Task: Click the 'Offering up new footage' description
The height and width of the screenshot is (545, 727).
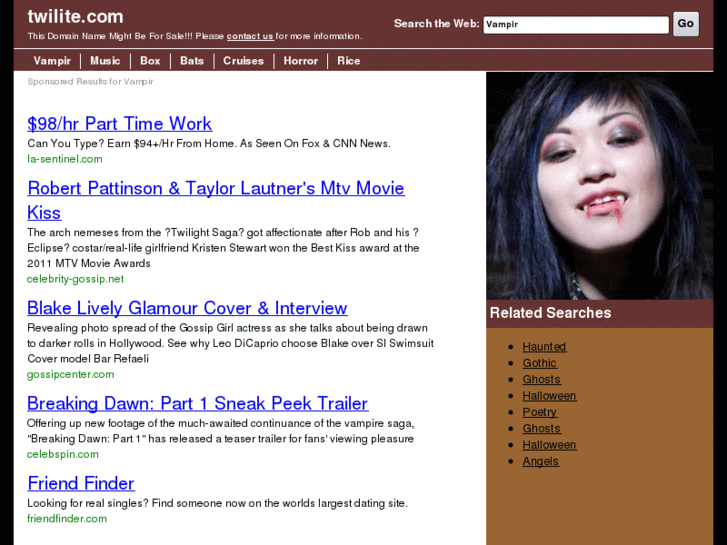Action: [x=221, y=431]
